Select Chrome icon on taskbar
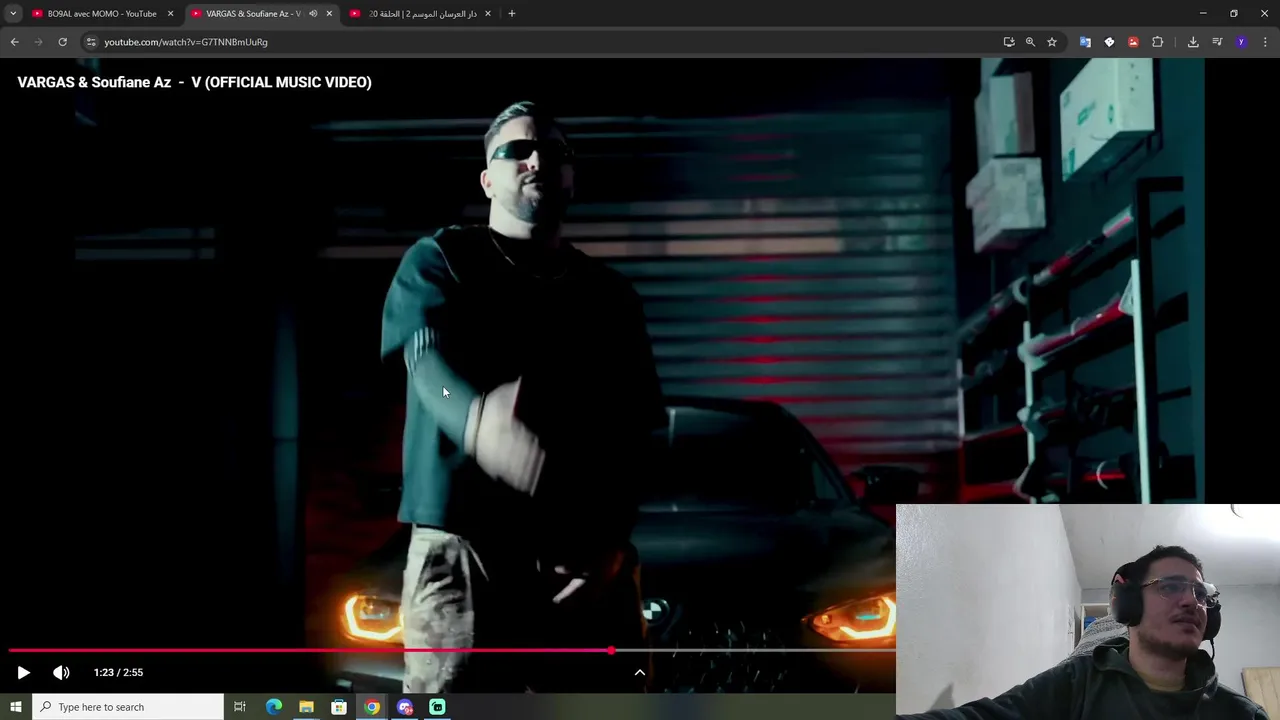This screenshot has height=720, width=1280. [372, 707]
